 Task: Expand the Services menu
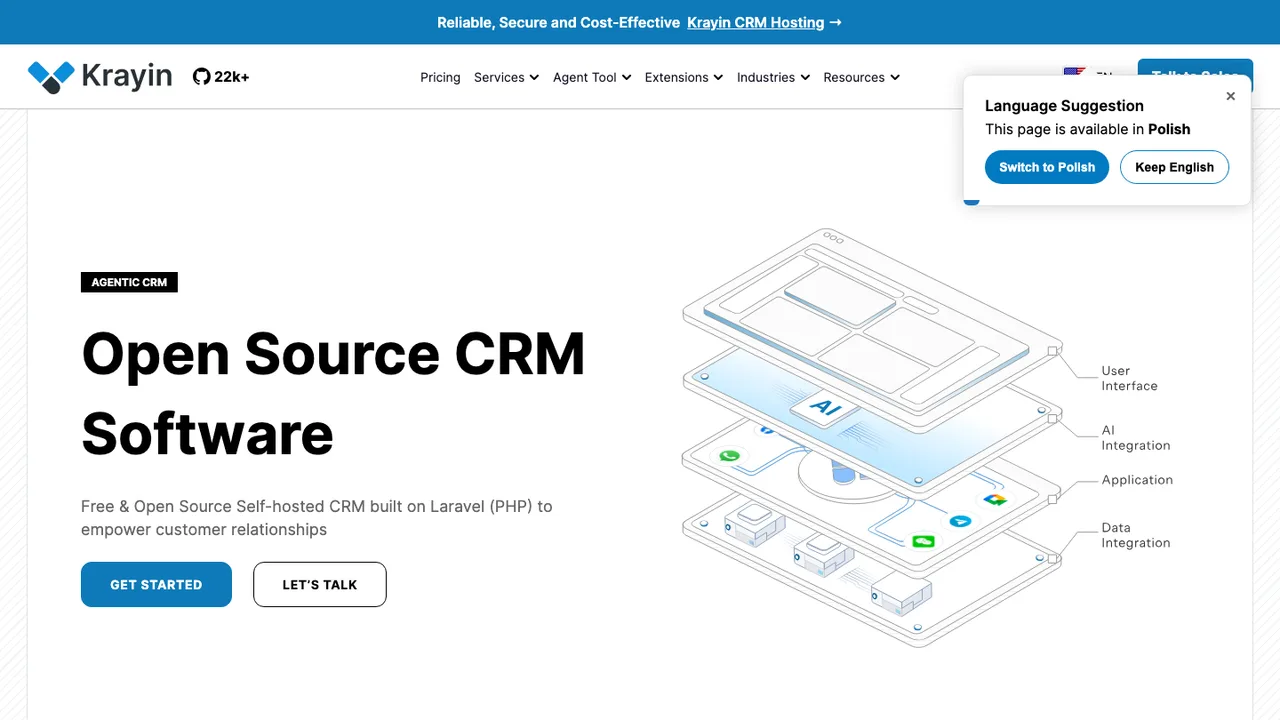[506, 77]
